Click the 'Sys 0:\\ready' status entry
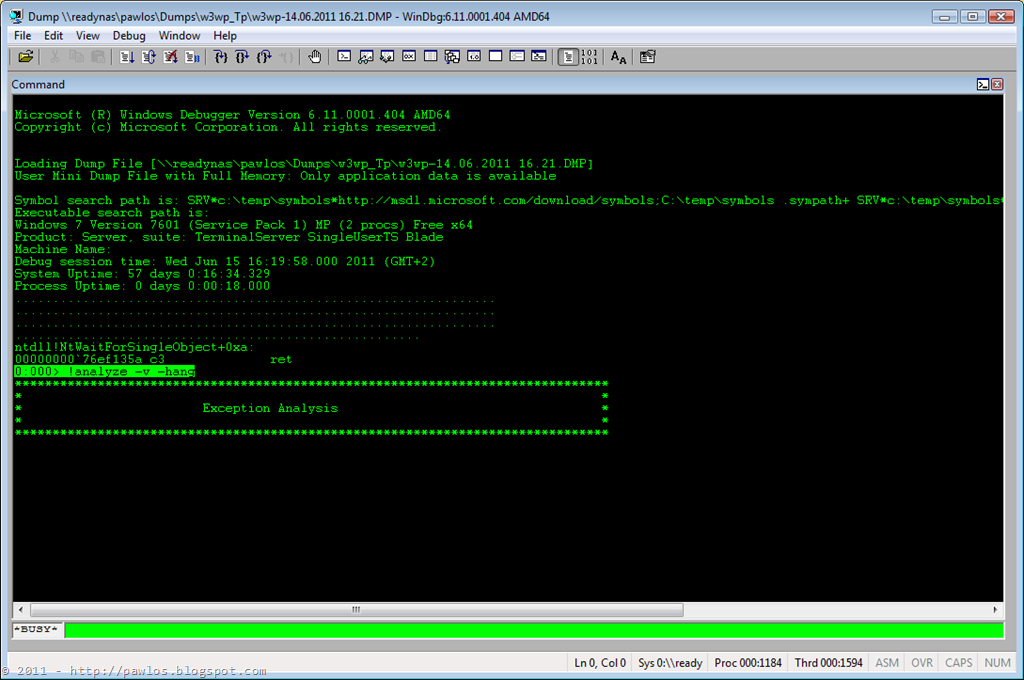The image size is (1024, 680). (671, 662)
